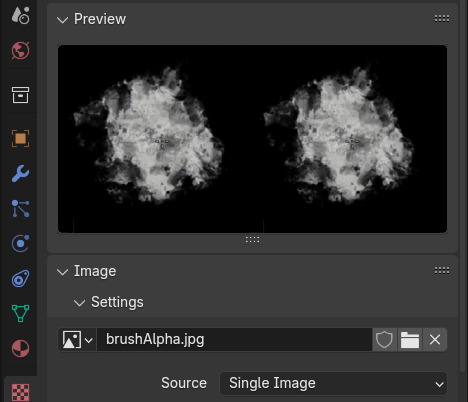Open the Object Constraints tab
468x402 pixels.
coord(20,278)
